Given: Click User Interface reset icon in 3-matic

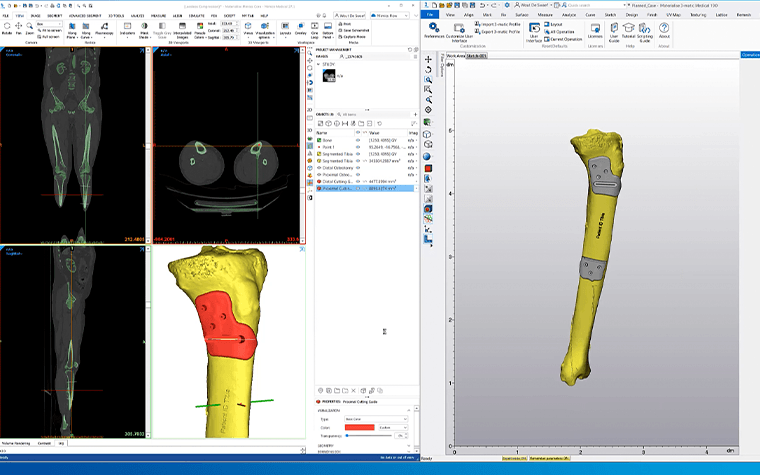Looking at the screenshot, I should coord(534,32).
